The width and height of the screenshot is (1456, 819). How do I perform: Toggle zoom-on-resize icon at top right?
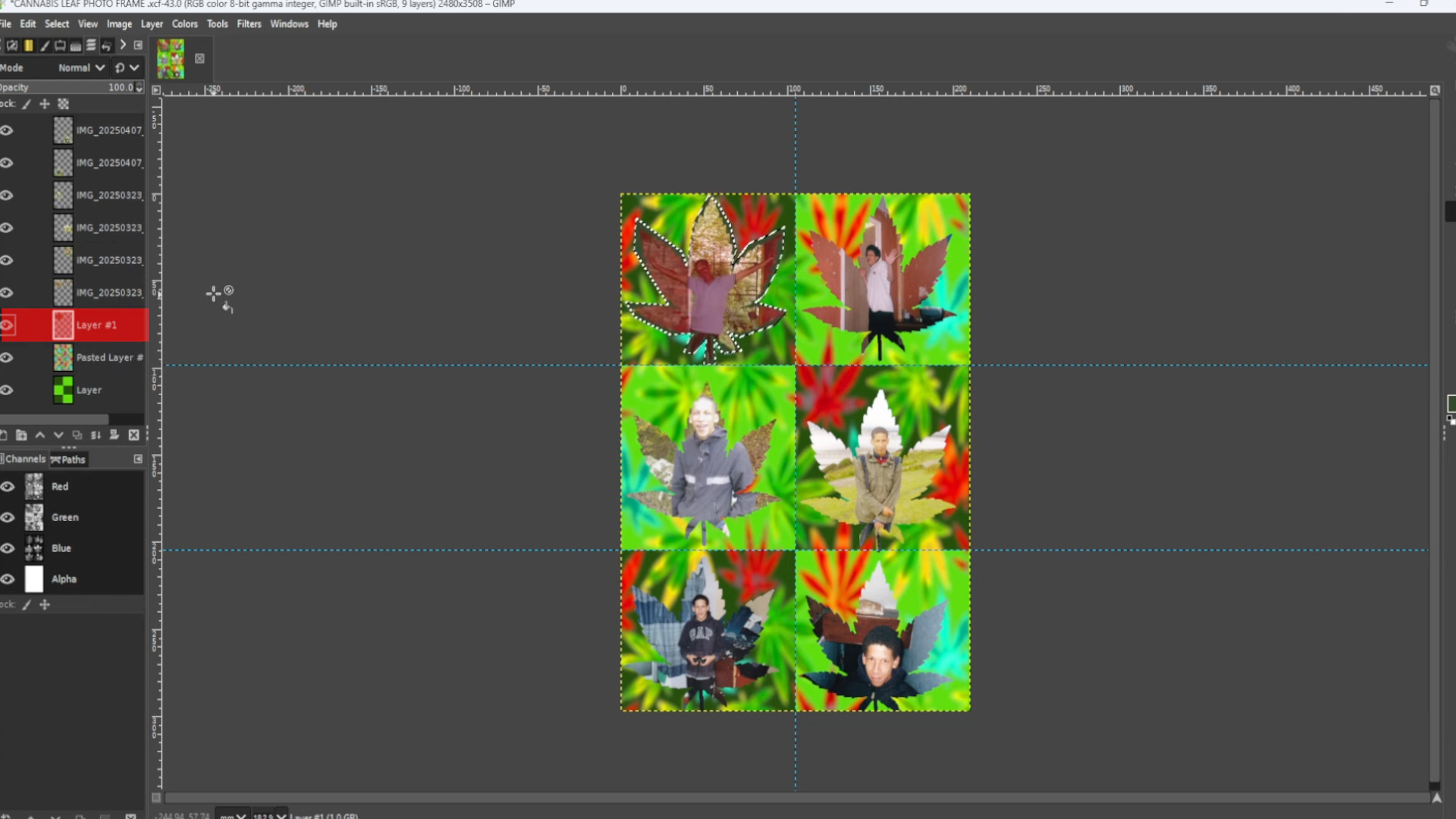coord(1435,90)
